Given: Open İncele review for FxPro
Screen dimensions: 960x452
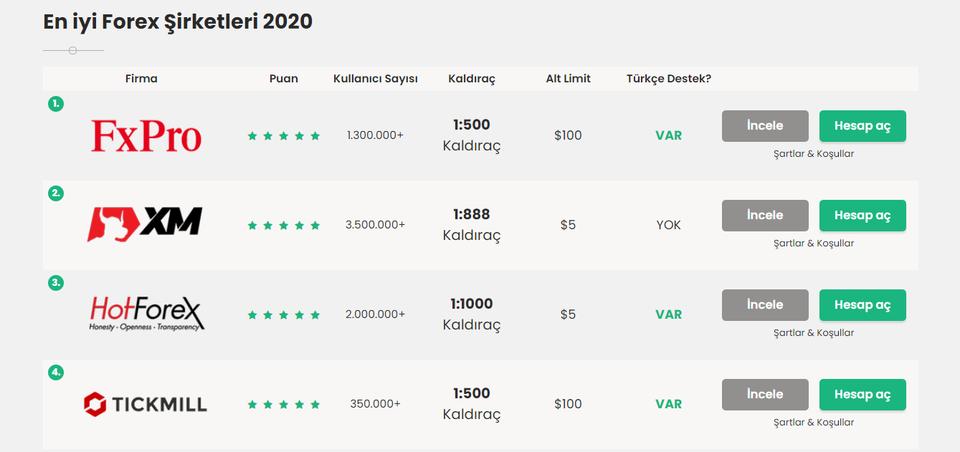Looking at the screenshot, I should 765,126.
